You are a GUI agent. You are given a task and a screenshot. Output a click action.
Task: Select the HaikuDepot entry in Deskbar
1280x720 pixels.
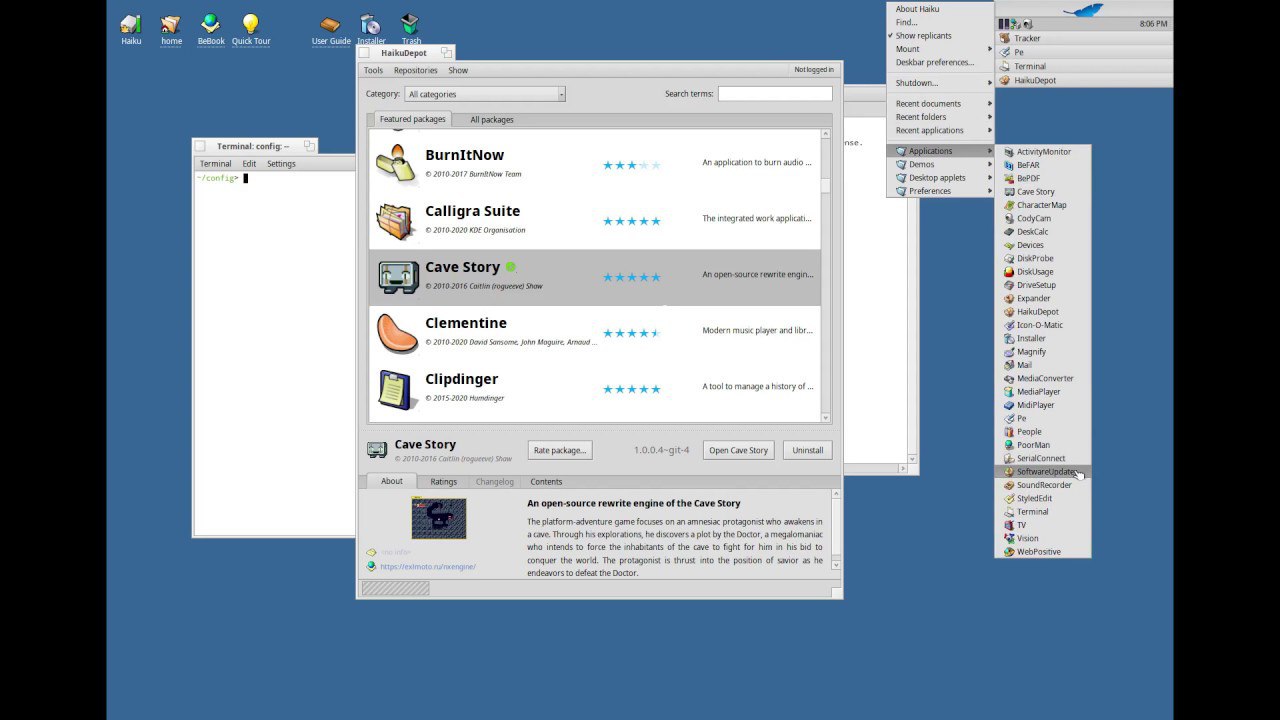point(1084,80)
